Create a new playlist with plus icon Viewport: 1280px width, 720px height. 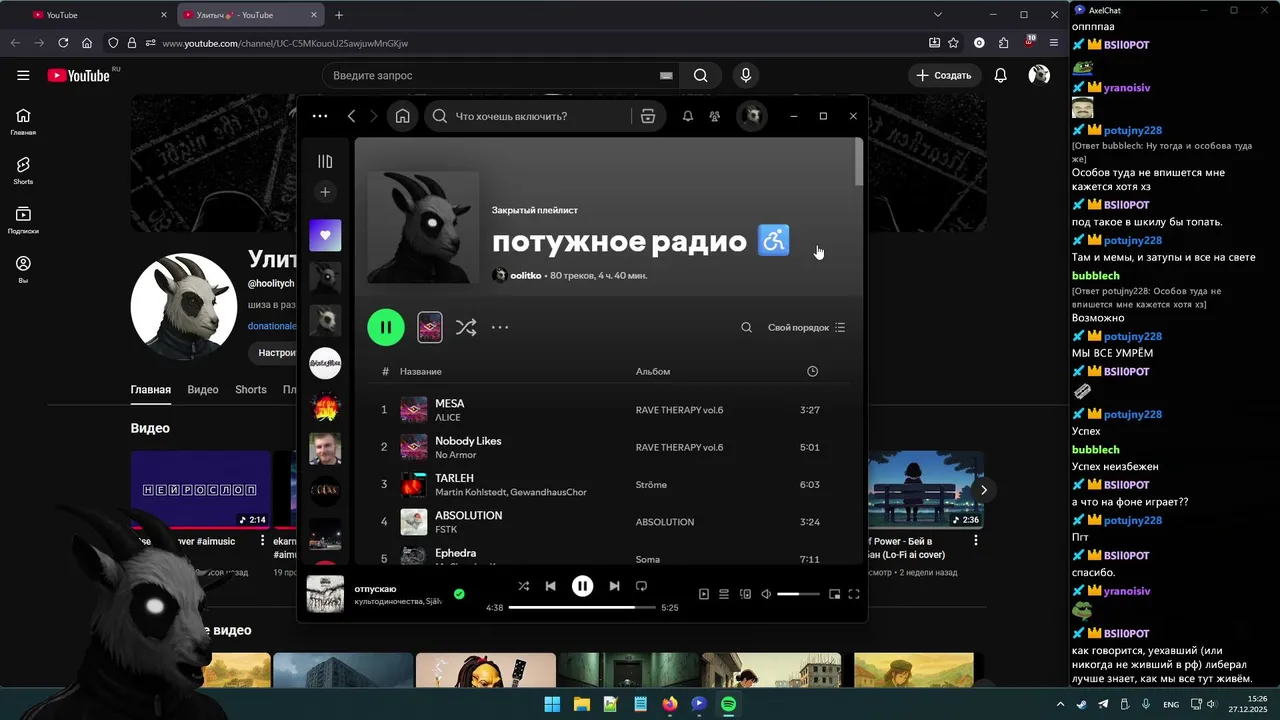tap(325, 192)
